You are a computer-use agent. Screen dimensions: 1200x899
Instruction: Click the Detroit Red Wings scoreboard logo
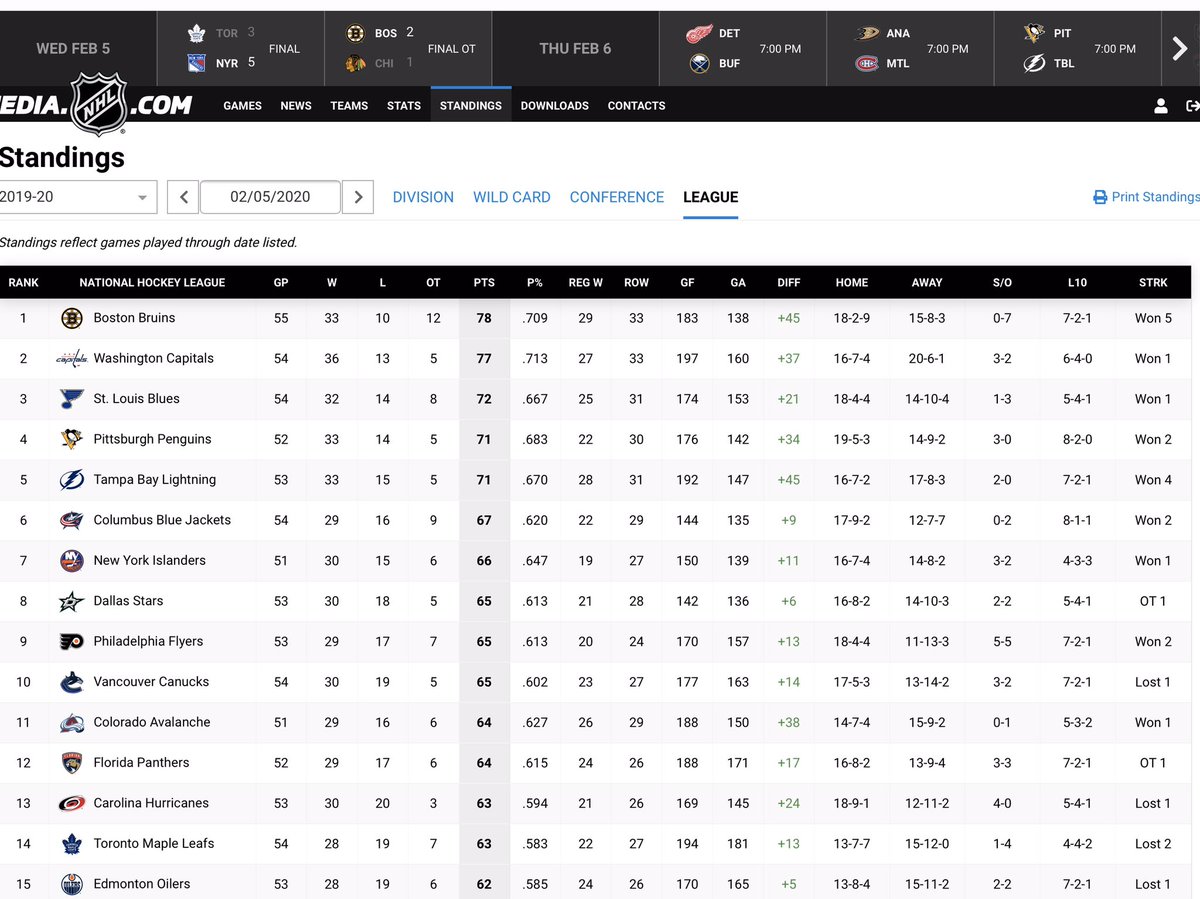coord(699,34)
